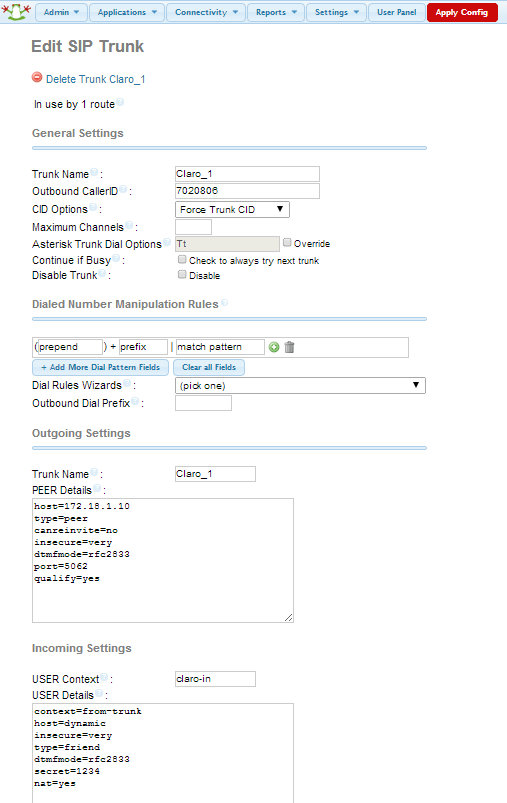Screen dimensions: 507x803
Task: Click Clear all Fields button
Action: (209, 367)
